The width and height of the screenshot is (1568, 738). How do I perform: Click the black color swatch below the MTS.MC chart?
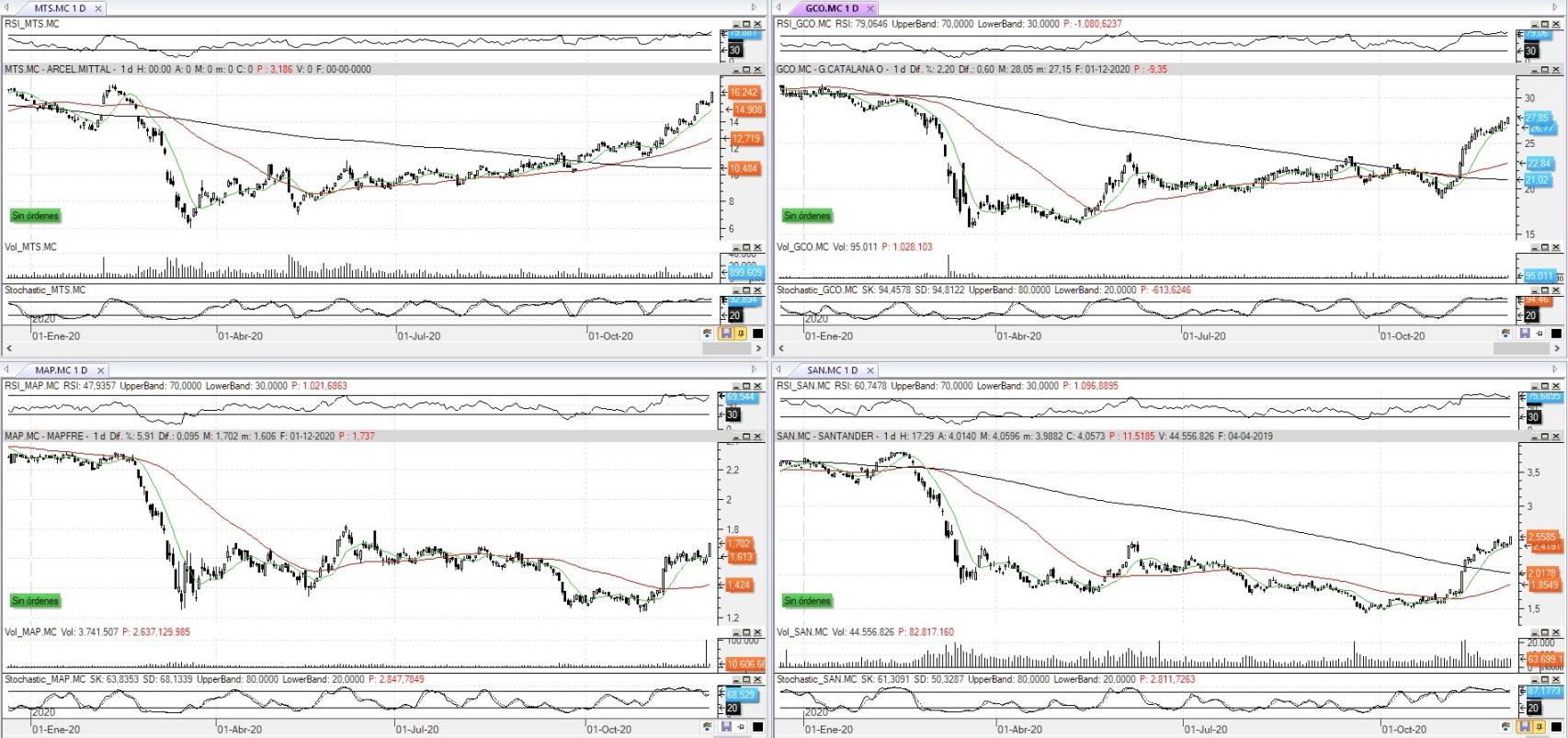(757, 334)
